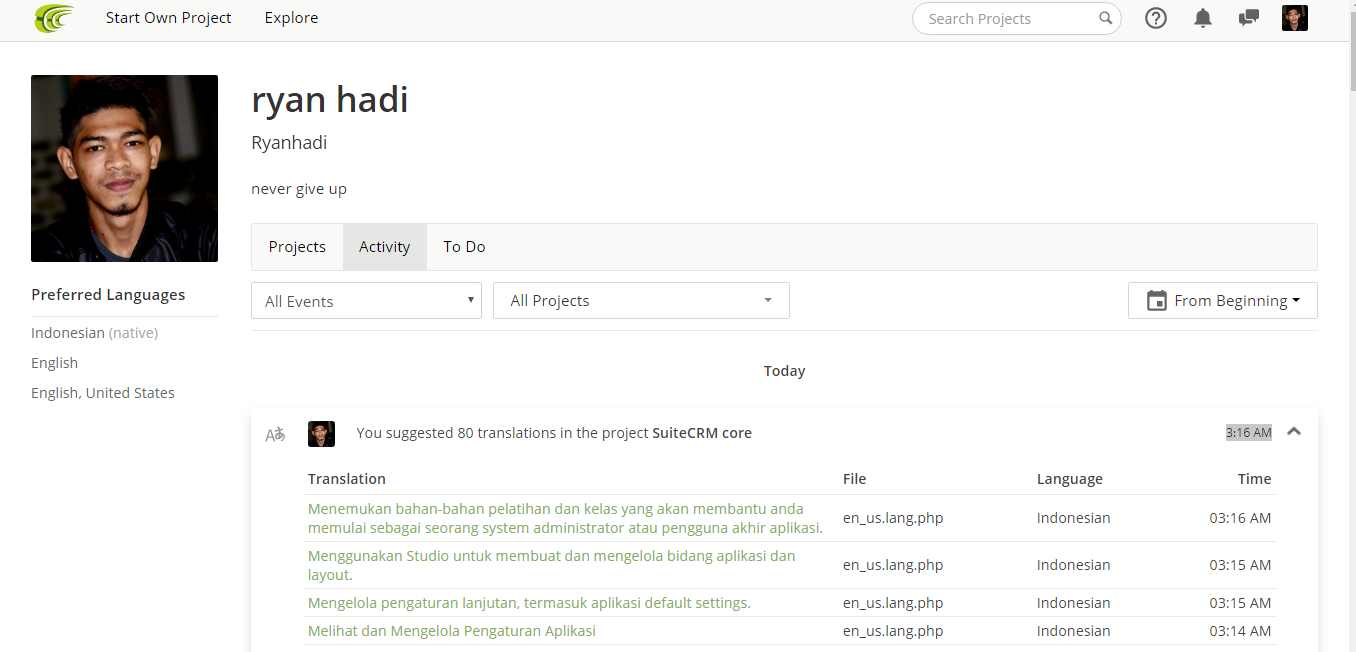Click Start Own Project link
The height and width of the screenshot is (652, 1356).
point(169,18)
